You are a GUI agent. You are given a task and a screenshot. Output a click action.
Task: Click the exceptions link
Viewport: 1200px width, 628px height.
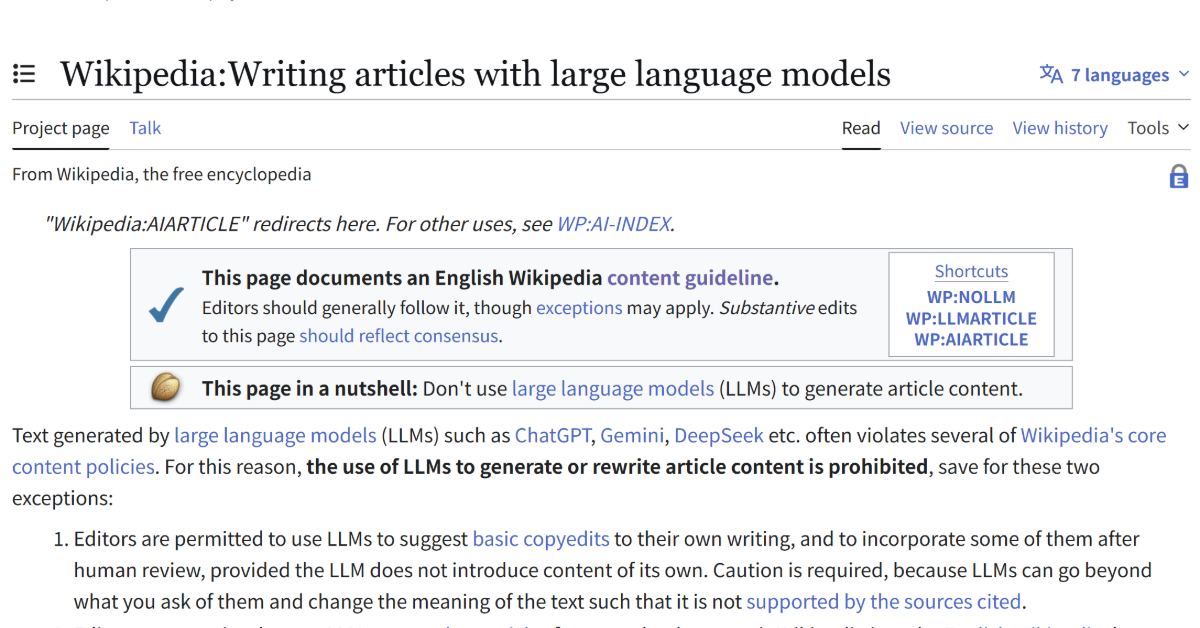tap(579, 308)
